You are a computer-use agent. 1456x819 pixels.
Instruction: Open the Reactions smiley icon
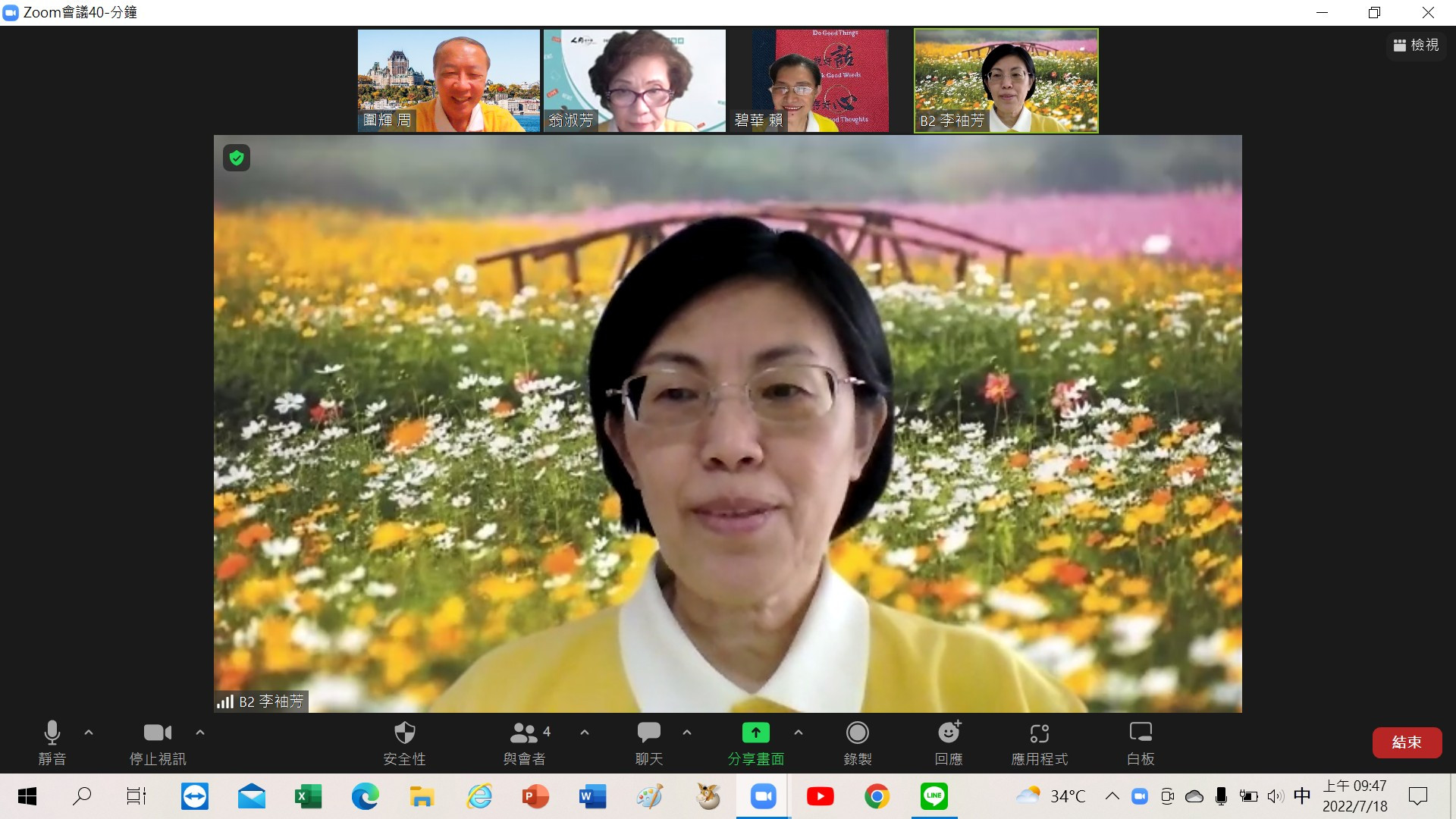point(948,733)
